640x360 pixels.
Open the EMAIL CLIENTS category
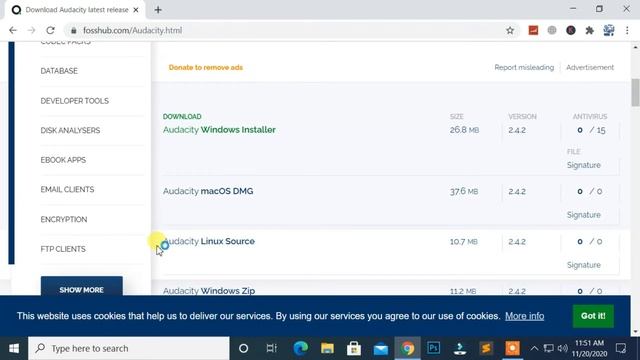(x=67, y=189)
